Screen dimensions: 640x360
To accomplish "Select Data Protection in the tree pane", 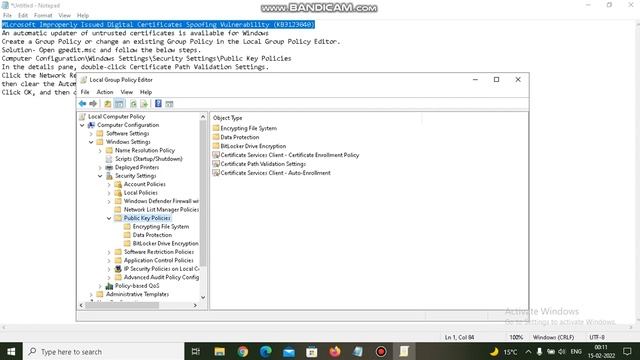I will click(x=152, y=235).
